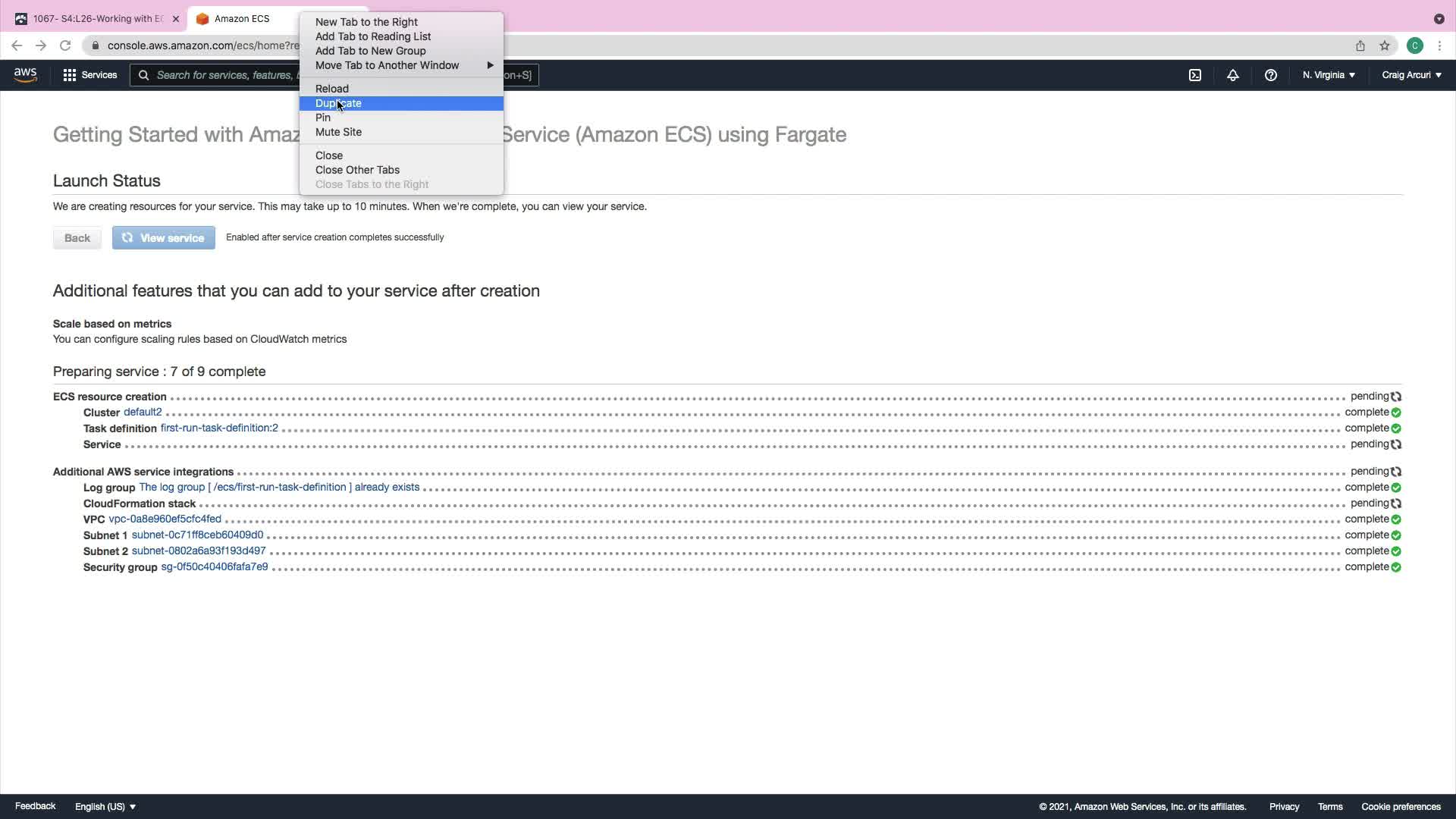Choose Close Other Tabs menu entry
1456x819 pixels.
coord(357,170)
